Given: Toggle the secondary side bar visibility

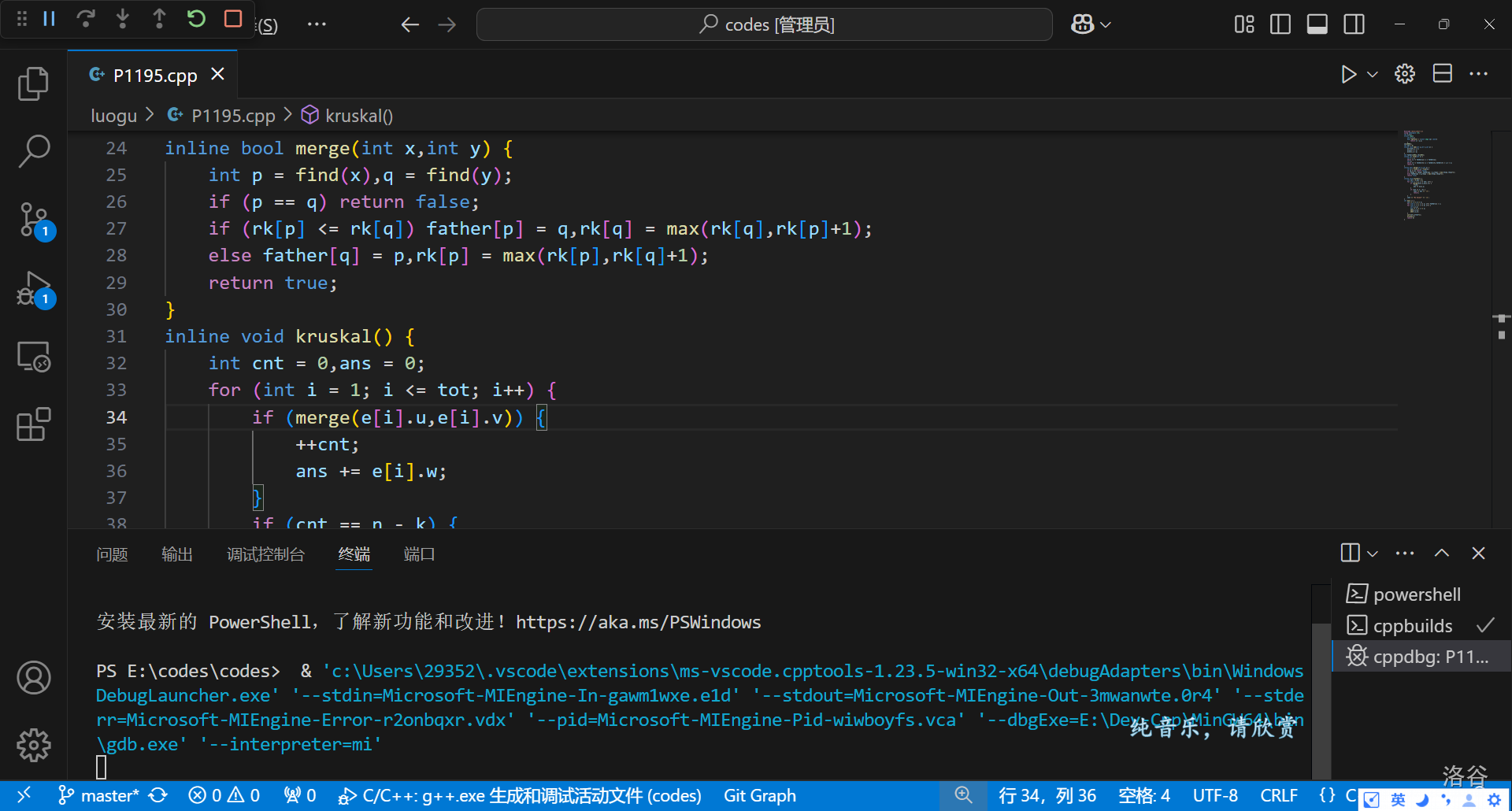Looking at the screenshot, I should pos(1354,24).
